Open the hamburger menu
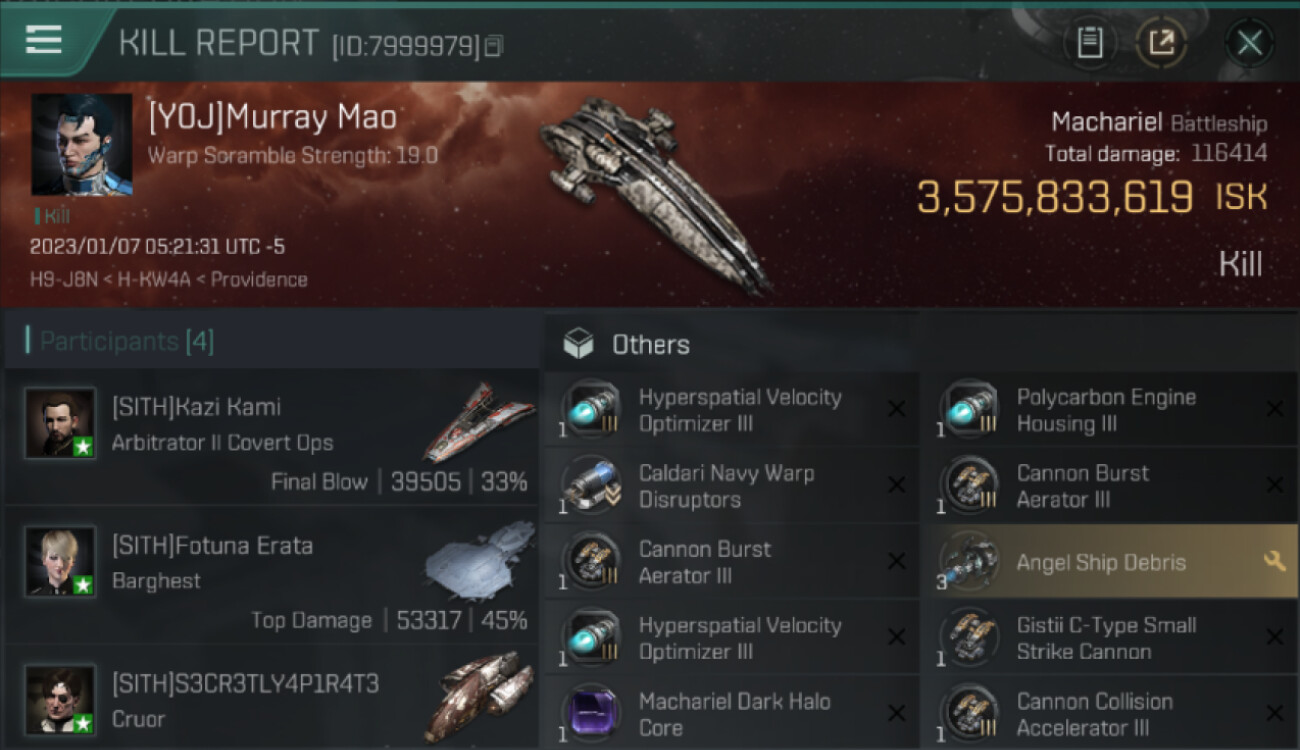This screenshot has height=750, width=1300. click(44, 40)
